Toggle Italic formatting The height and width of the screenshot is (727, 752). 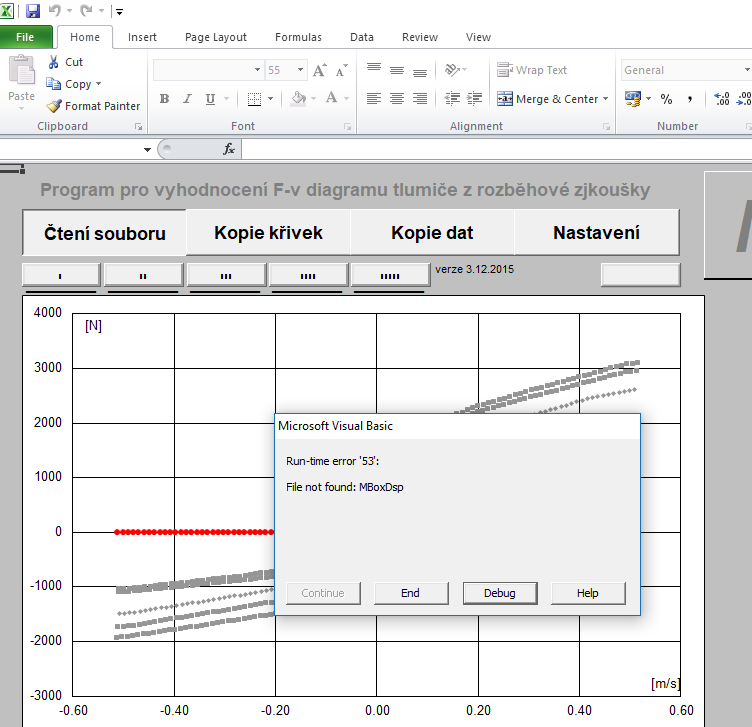pos(187,99)
